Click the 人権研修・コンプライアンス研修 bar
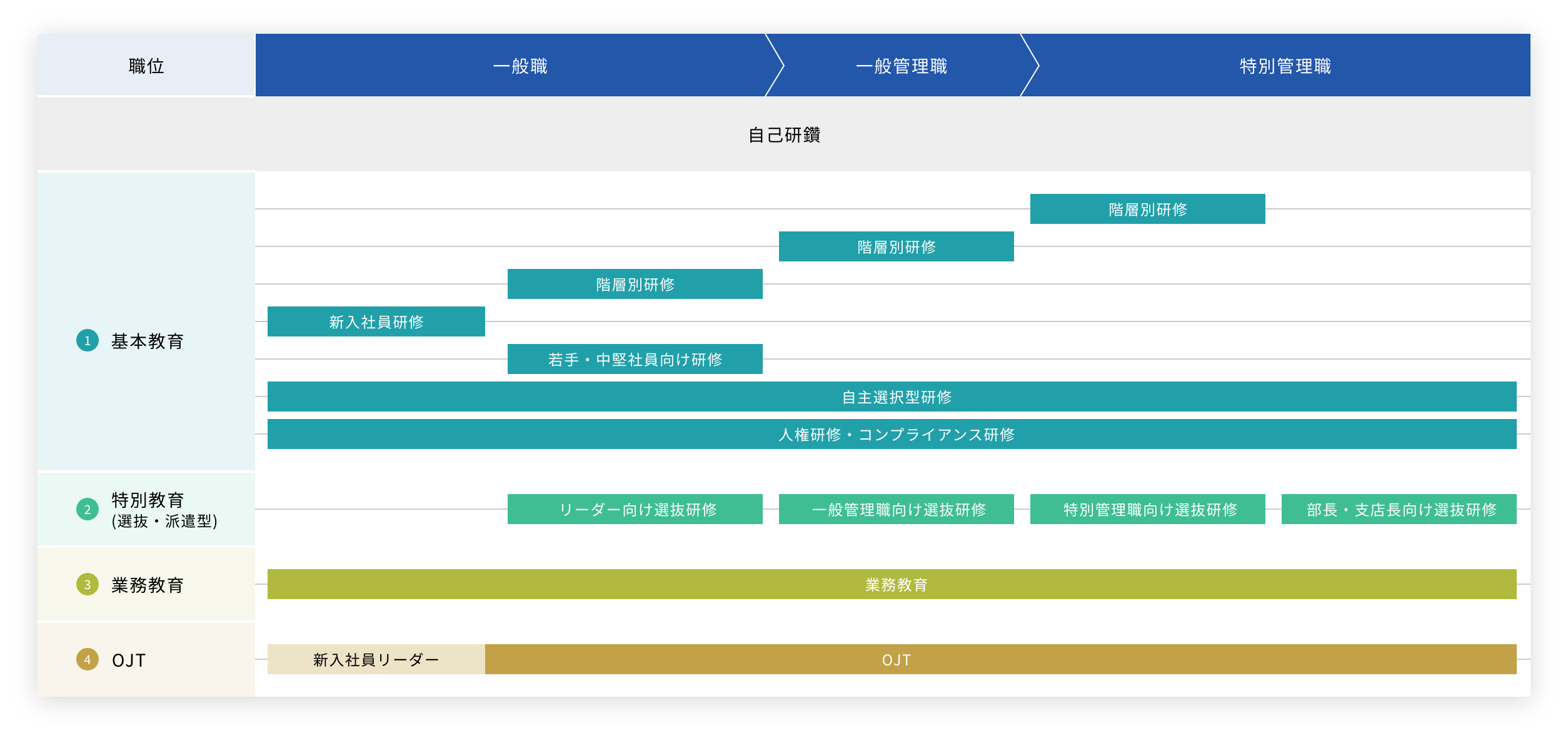Viewport: 1568px width, 738px height. click(896, 434)
